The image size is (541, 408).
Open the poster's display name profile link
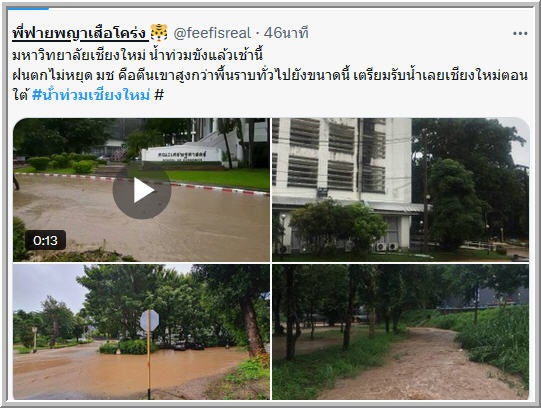coord(79,33)
